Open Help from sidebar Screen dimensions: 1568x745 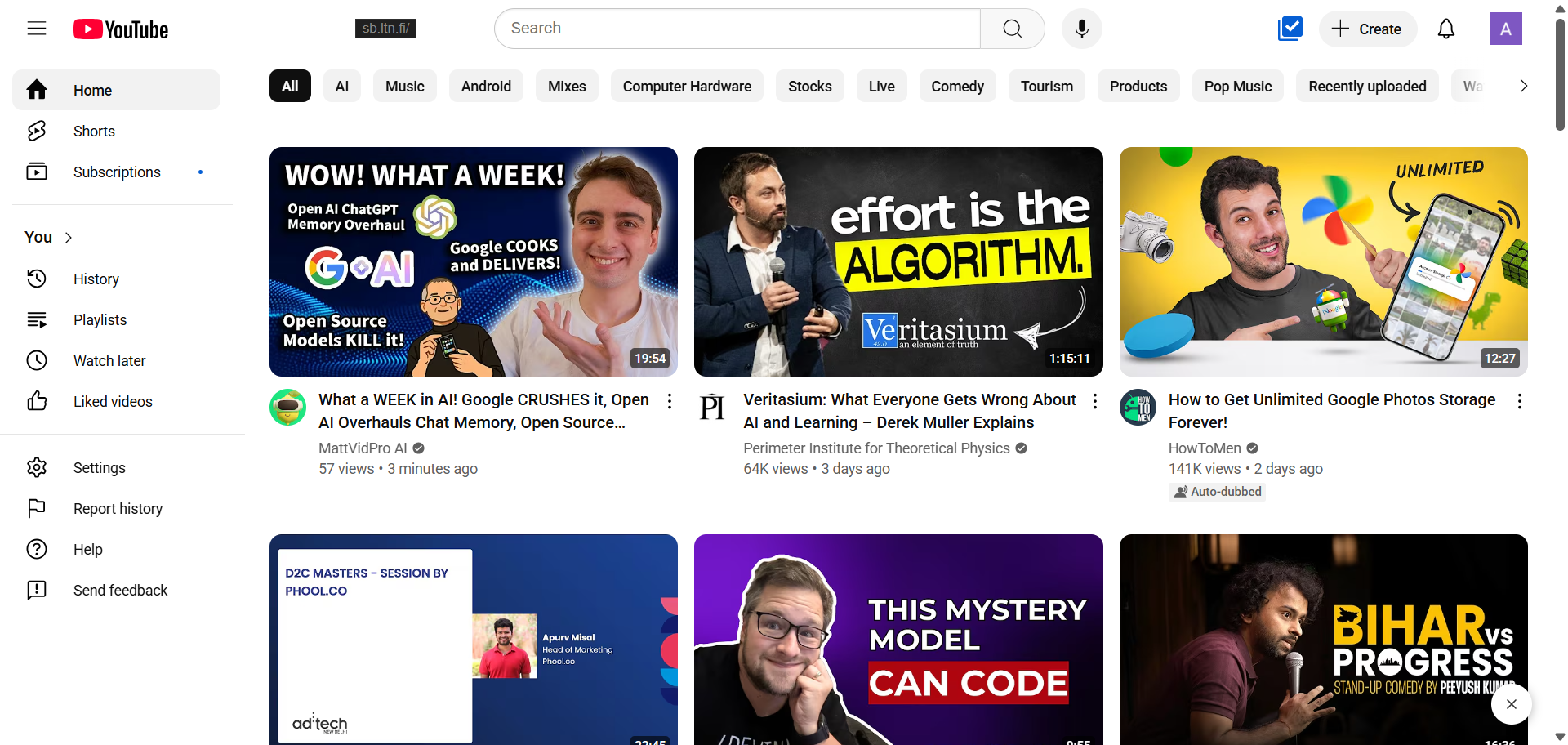(x=117, y=549)
